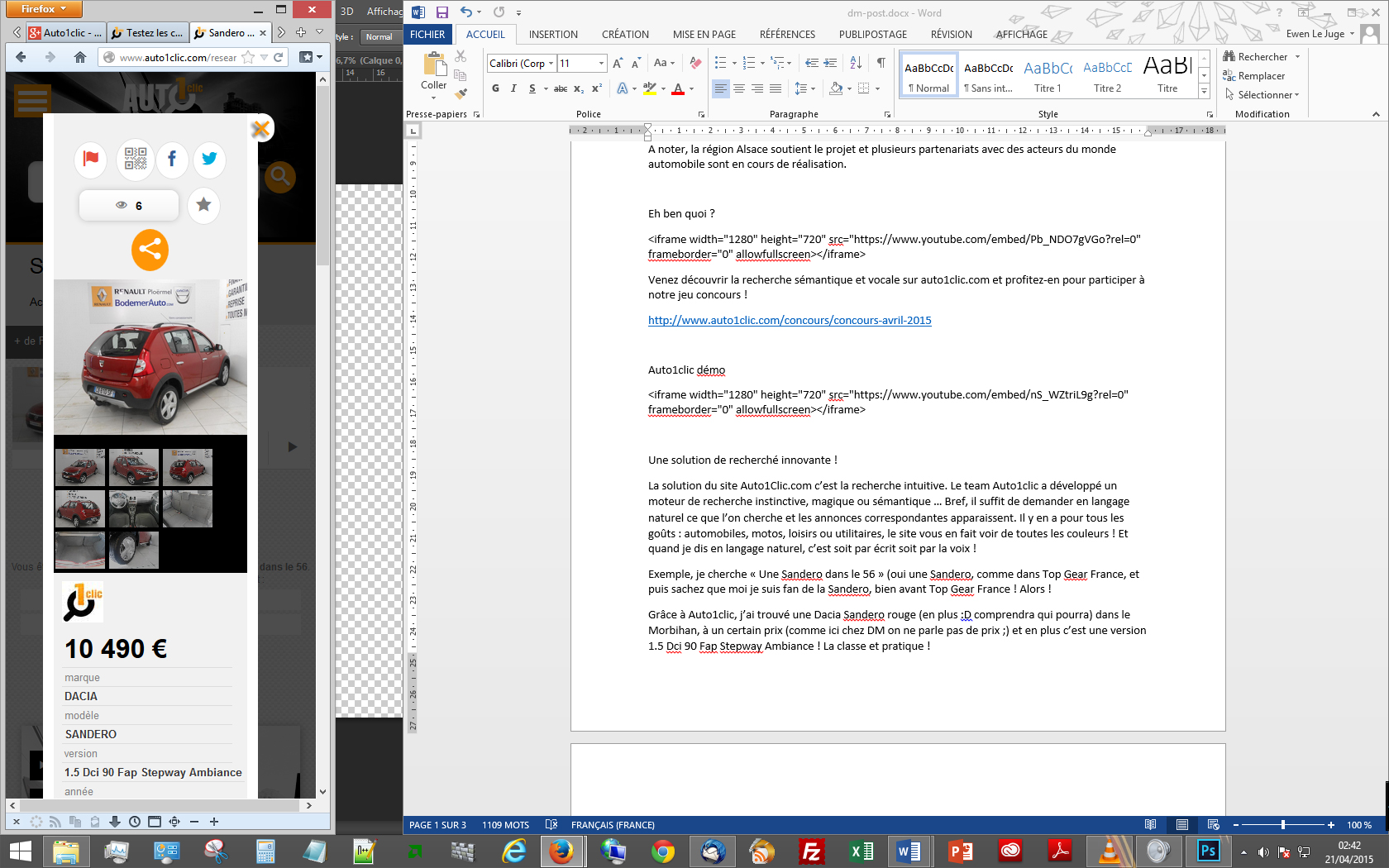Click the red font color swatch

tap(678, 88)
